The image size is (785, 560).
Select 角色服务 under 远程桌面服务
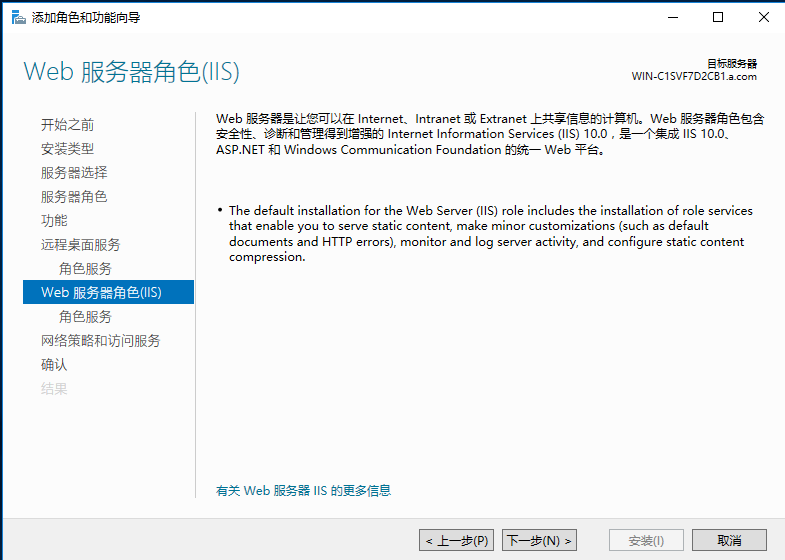[x=85, y=269]
